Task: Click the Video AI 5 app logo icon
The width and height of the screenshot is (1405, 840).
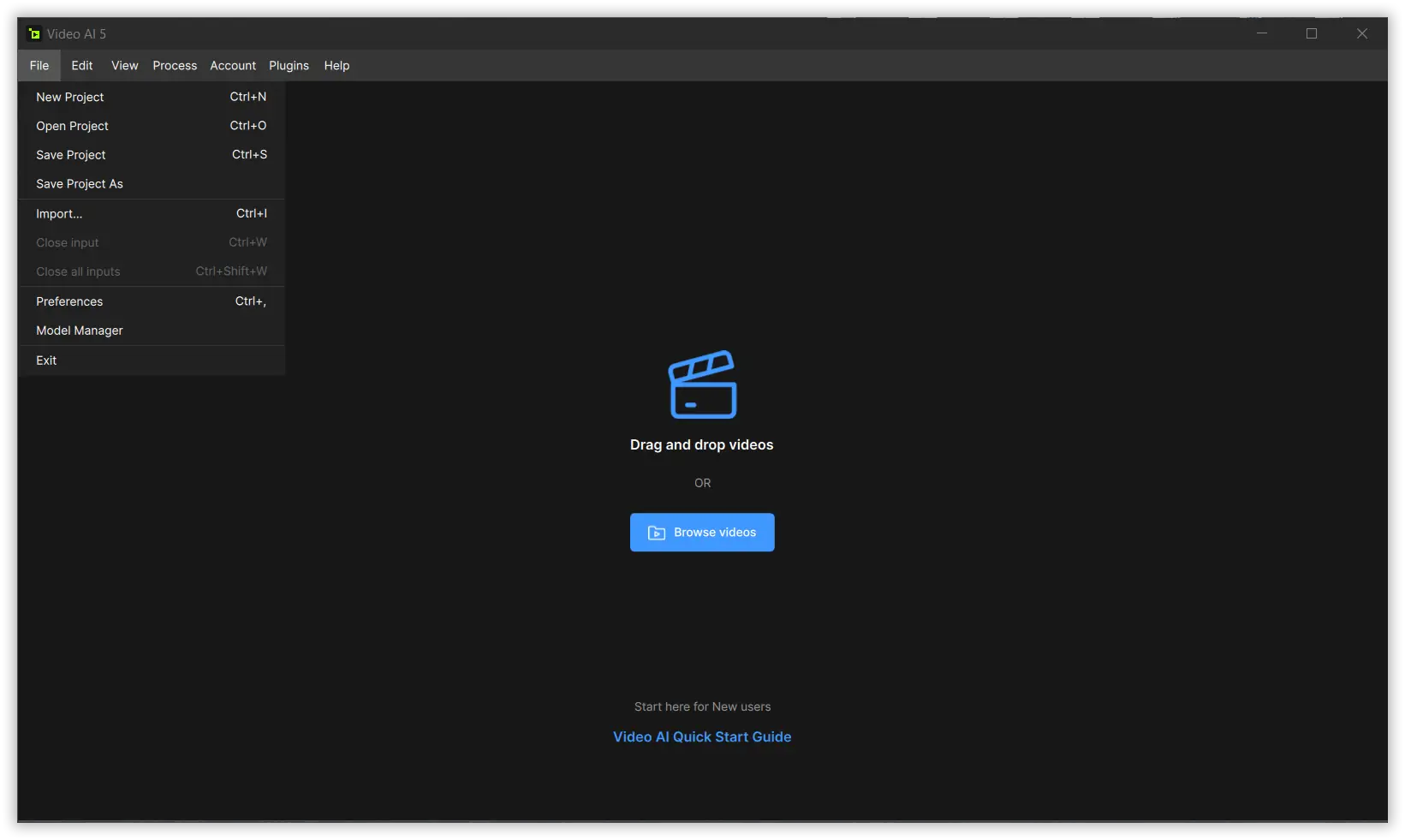Action: click(x=34, y=34)
